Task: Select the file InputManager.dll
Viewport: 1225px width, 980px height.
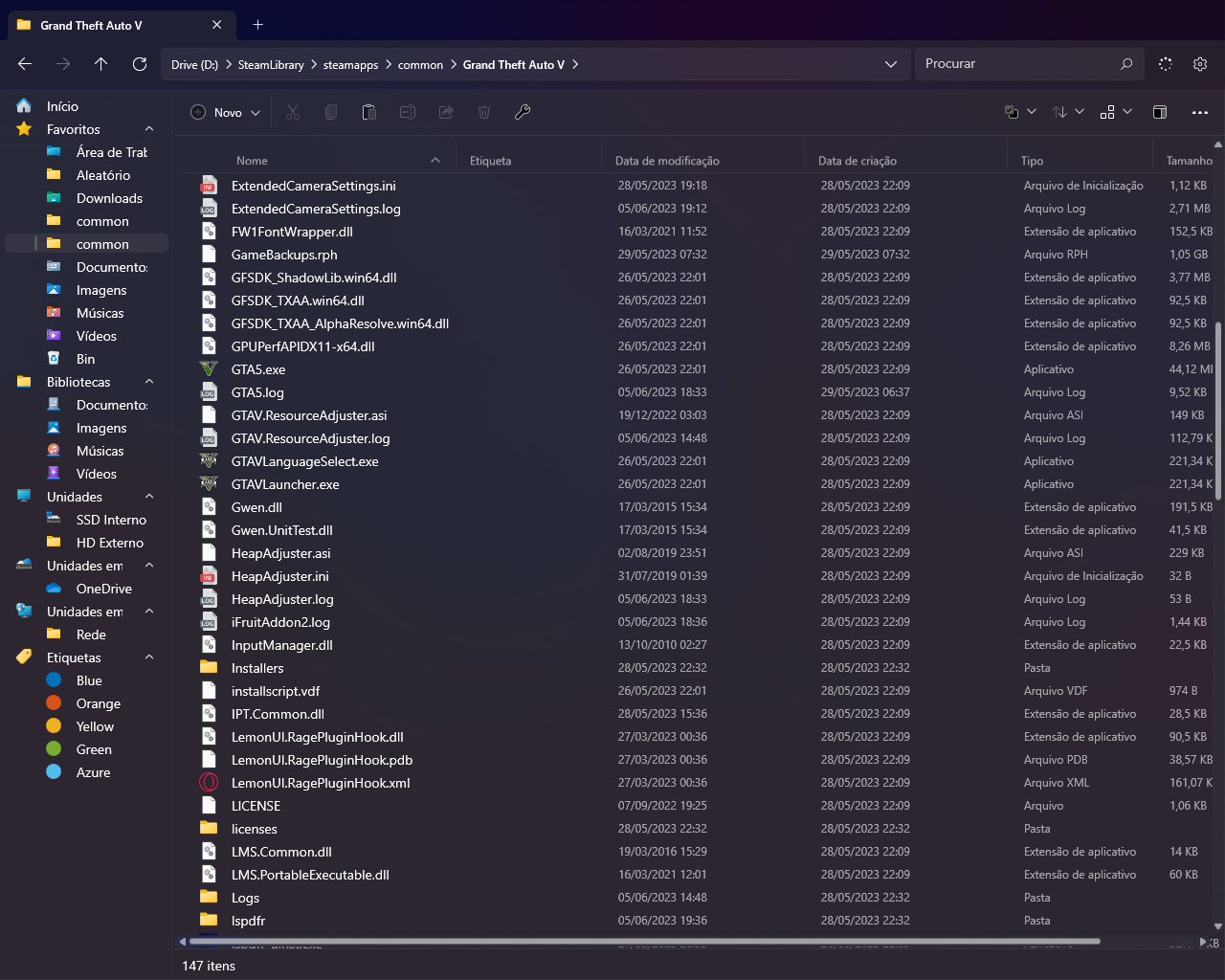Action: tap(282, 645)
